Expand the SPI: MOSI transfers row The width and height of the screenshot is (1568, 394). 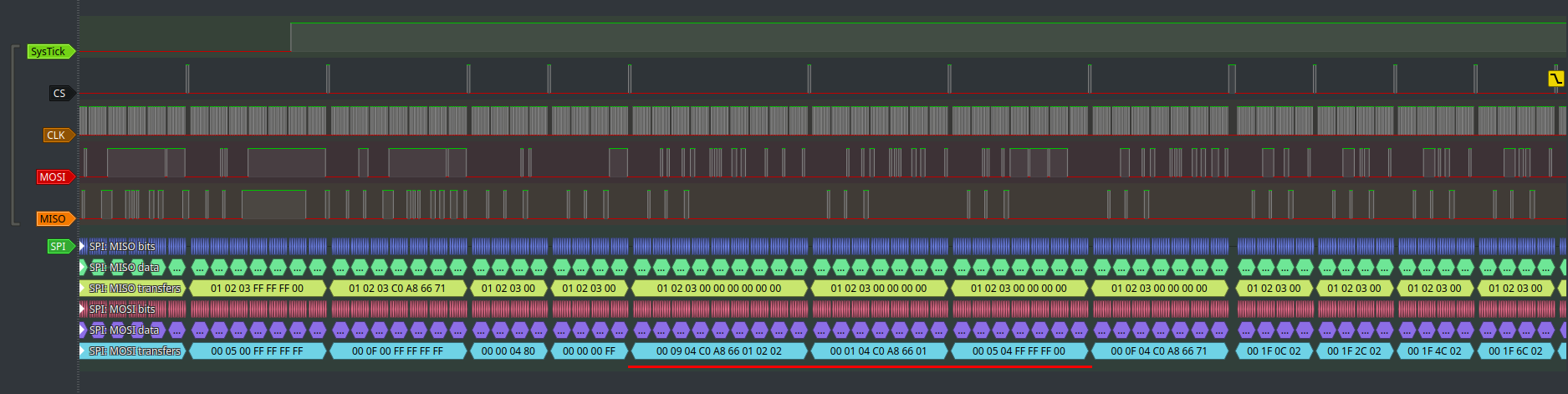pyautogui.click(x=82, y=351)
